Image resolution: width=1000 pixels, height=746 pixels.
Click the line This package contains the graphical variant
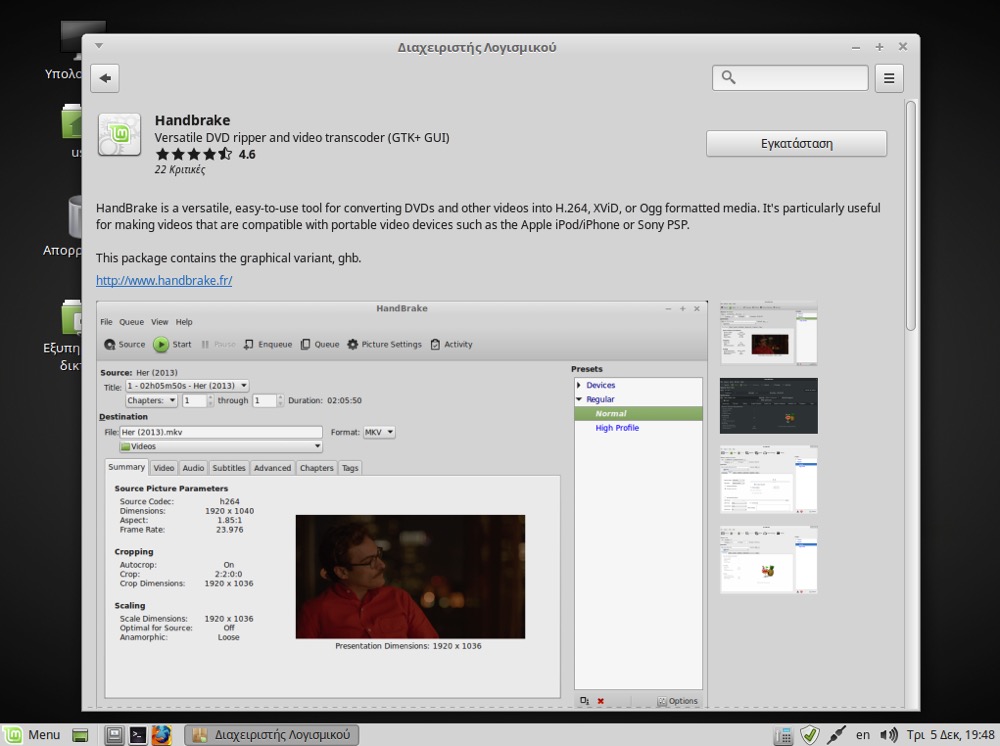point(228,258)
